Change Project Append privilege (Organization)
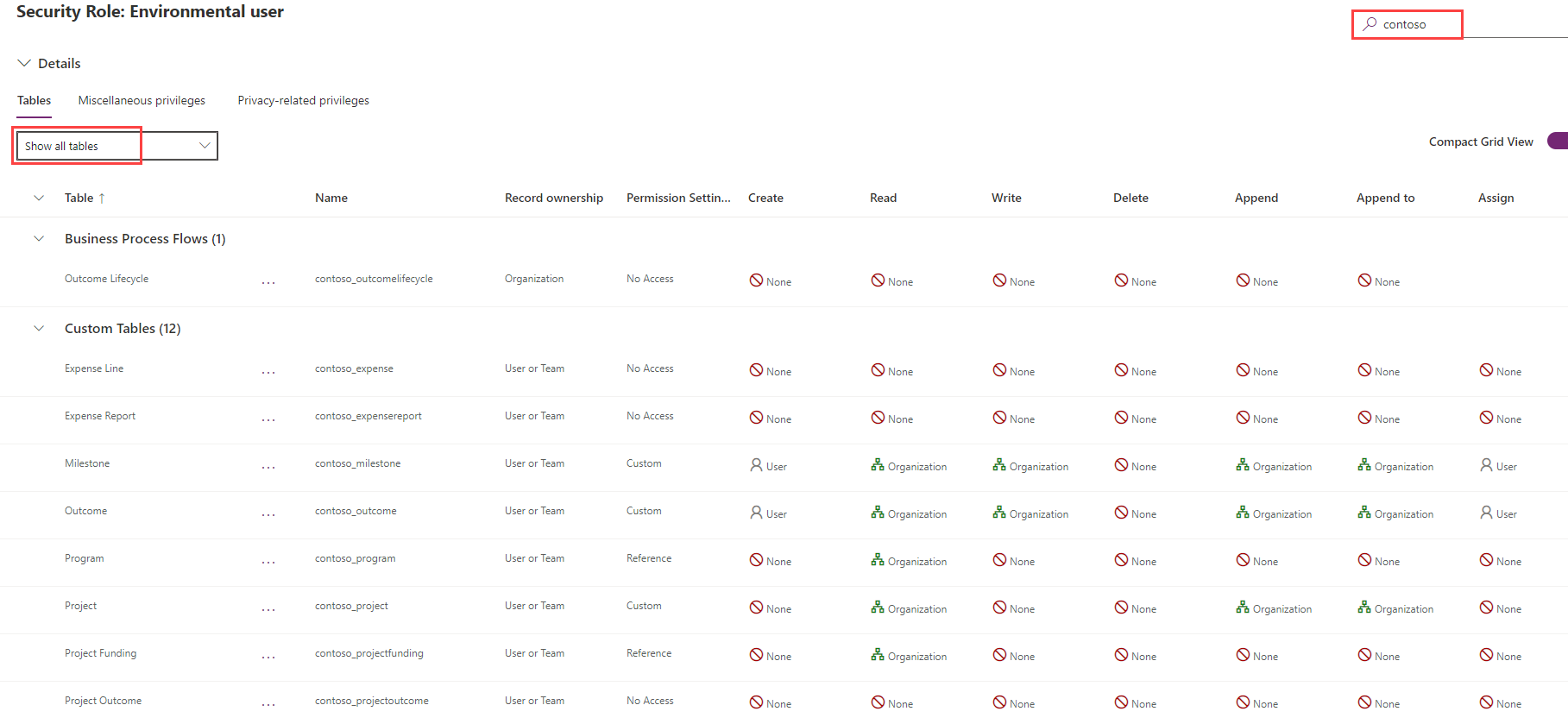 (1274, 608)
